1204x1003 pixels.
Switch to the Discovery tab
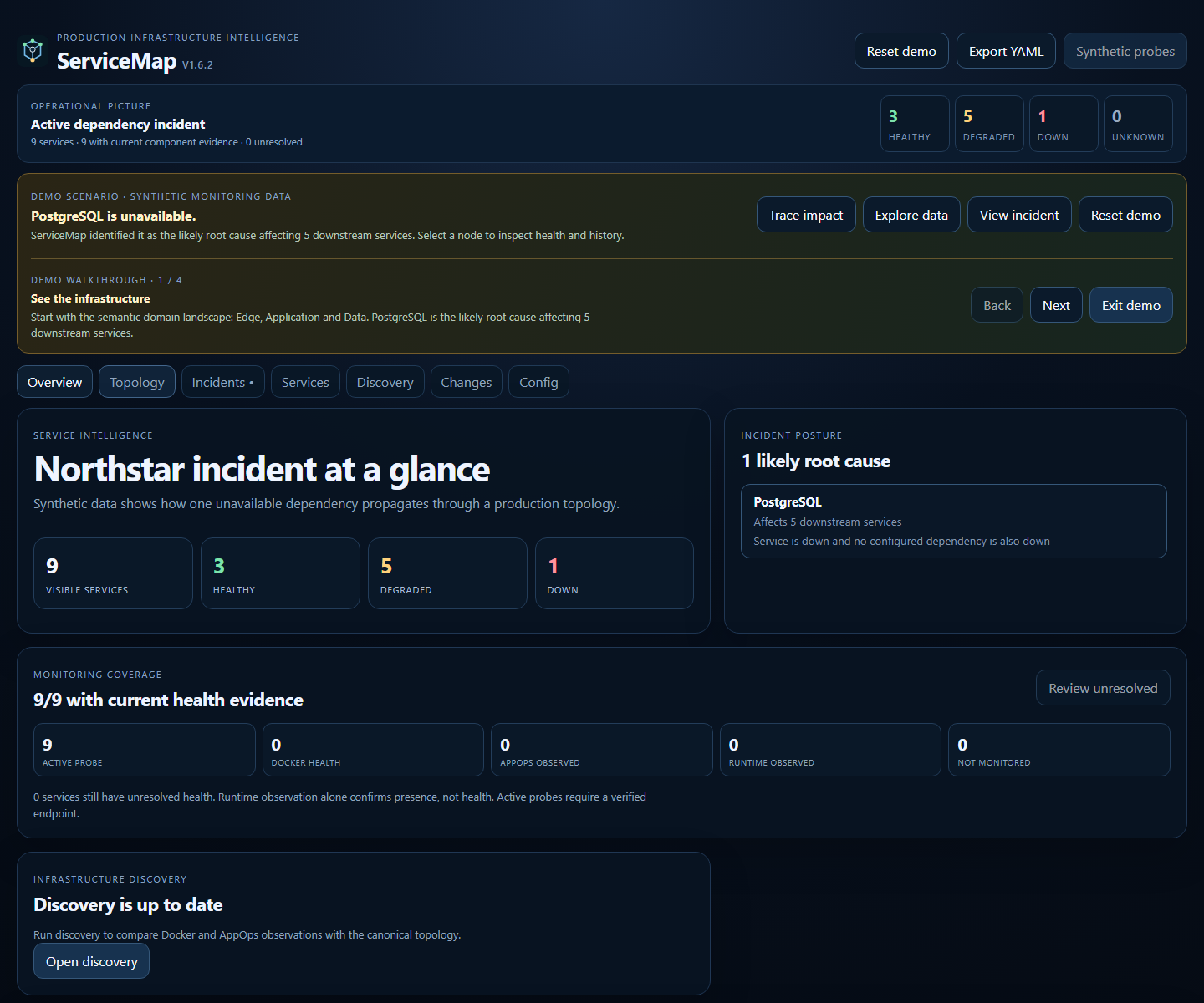click(x=385, y=382)
